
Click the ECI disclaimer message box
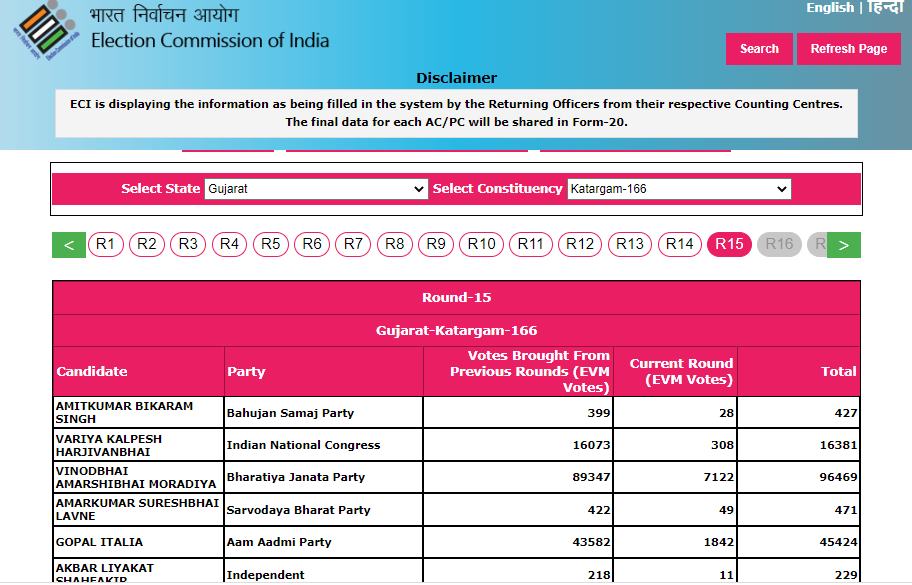pos(457,113)
